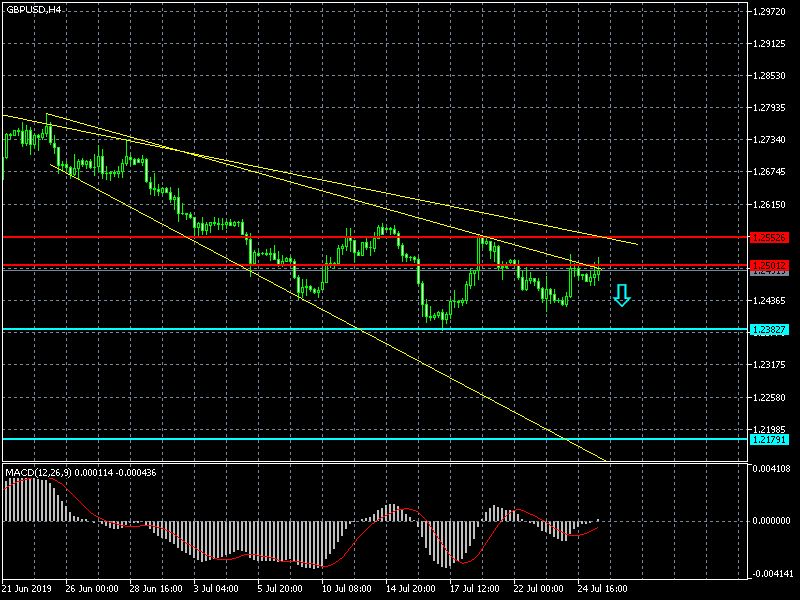Click the 28 Jun 16:00 time label
This screenshot has height=600, width=800.
(x=156, y=588)
